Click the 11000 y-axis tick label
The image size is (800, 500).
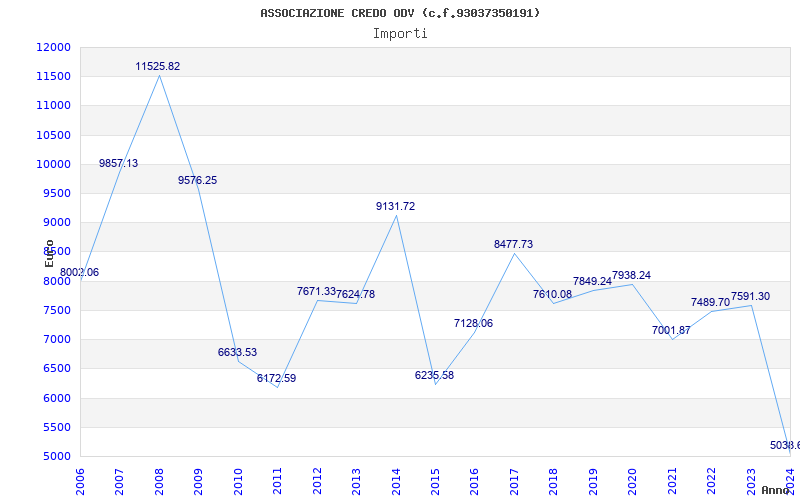pyautogui.click(x=53, y=106)
